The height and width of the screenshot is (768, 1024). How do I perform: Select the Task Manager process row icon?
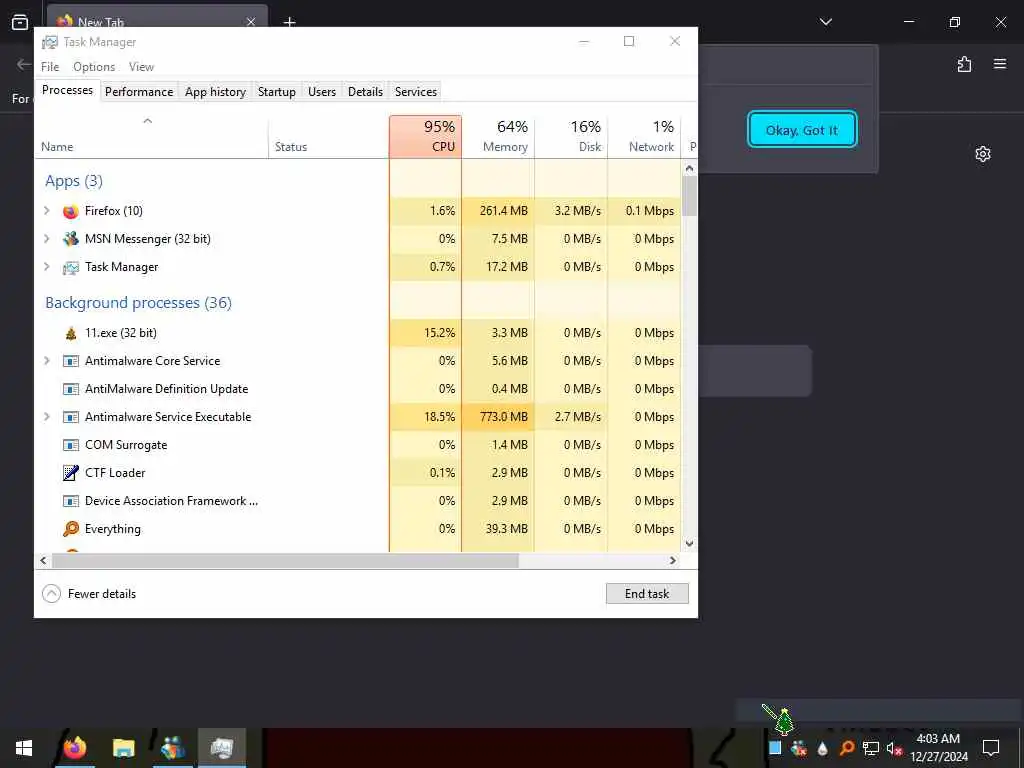[x=71, y=267]
